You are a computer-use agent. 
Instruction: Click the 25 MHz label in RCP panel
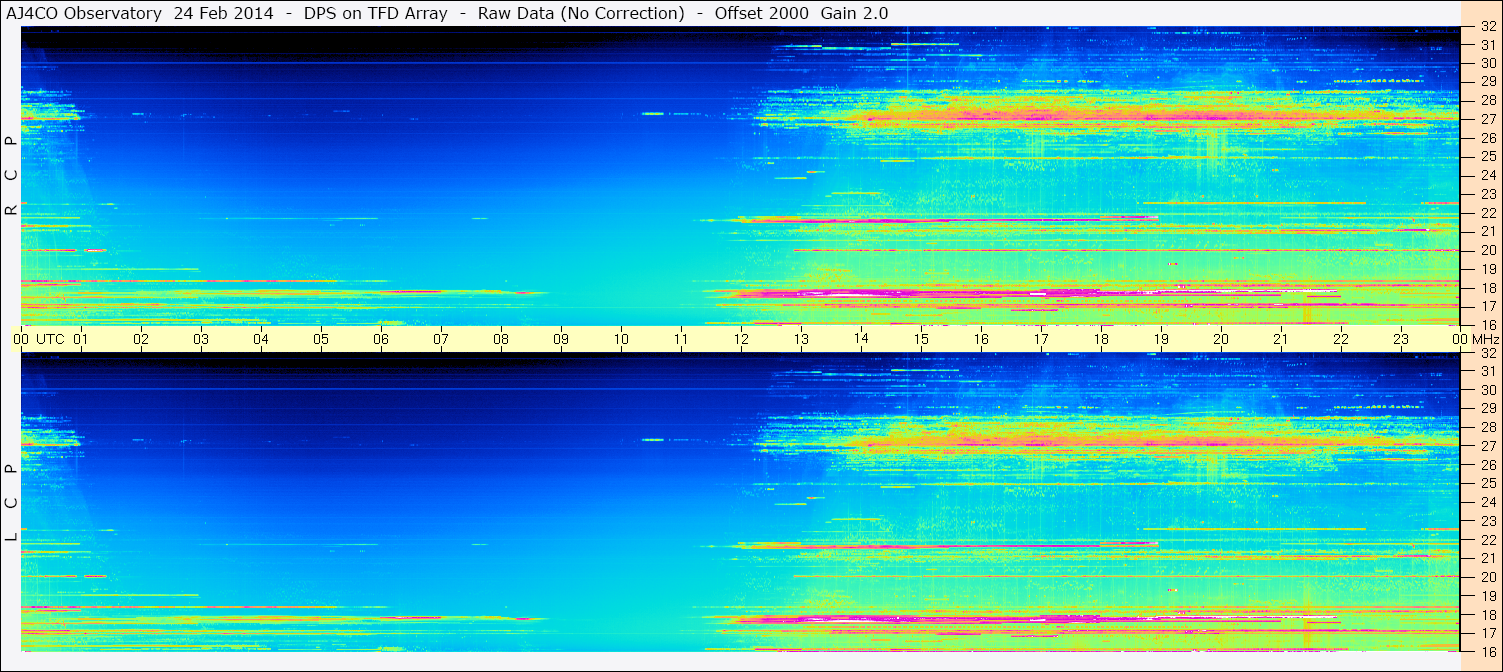click(1488, 156)
